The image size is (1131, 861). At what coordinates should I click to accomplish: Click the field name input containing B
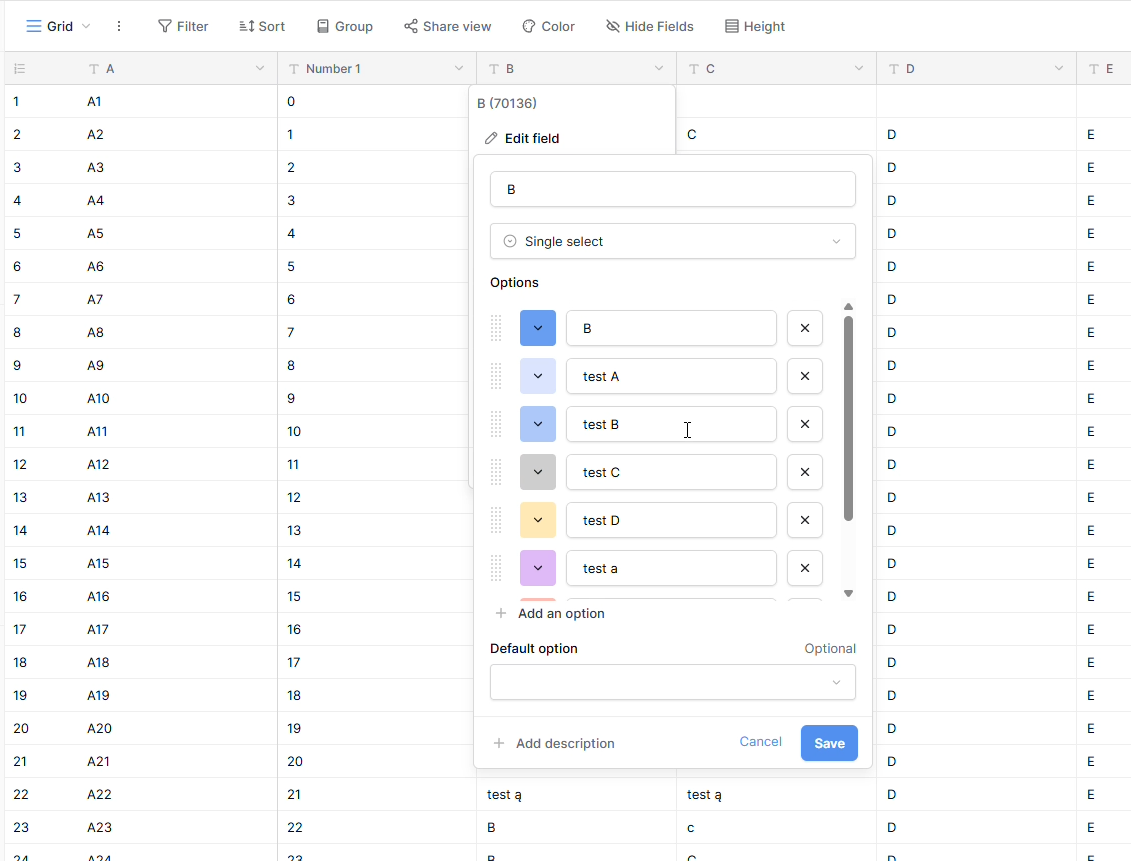[x=672, y=190]
